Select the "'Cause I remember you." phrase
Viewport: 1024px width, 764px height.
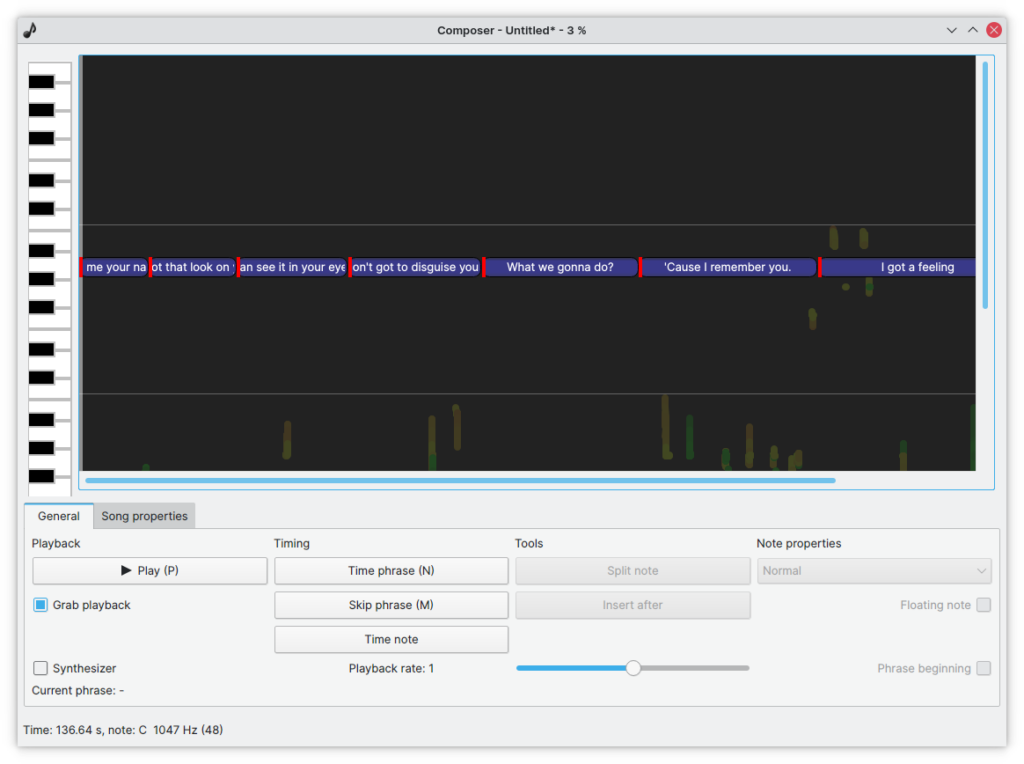[x=728, y=267]
